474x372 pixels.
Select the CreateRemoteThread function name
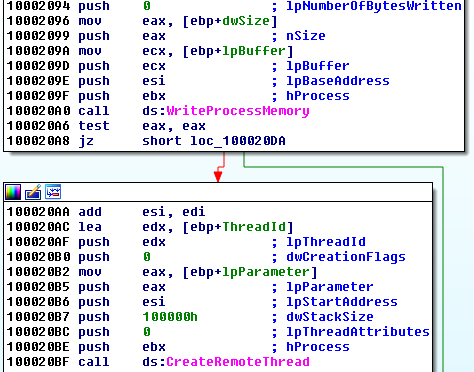[x=238, y=362]
